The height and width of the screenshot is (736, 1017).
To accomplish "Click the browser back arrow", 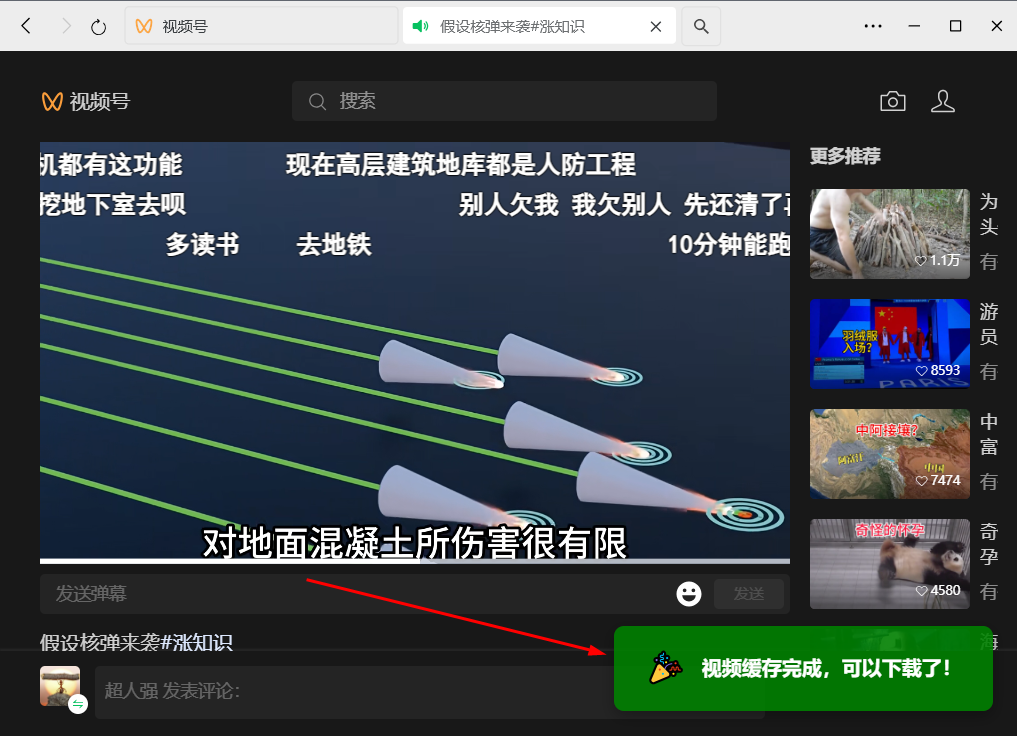I will [27, 26].
